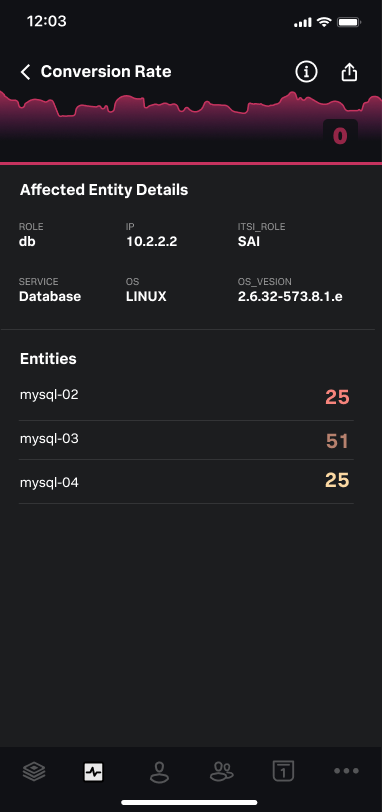
Task: Tap the 25 value for mysql-02
Action: click(x=337, y=398)
